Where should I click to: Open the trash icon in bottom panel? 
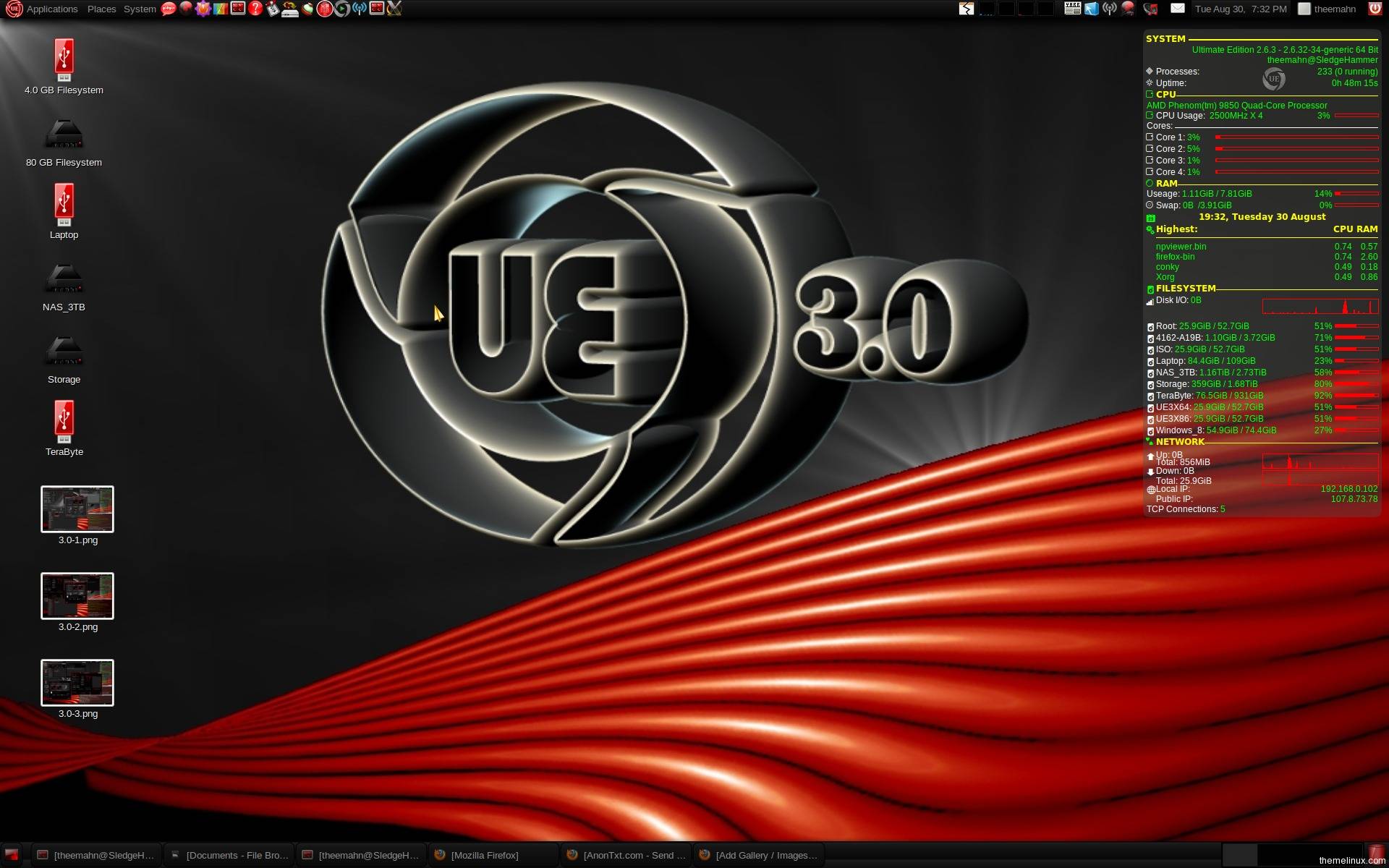[x=1376, y=854]
